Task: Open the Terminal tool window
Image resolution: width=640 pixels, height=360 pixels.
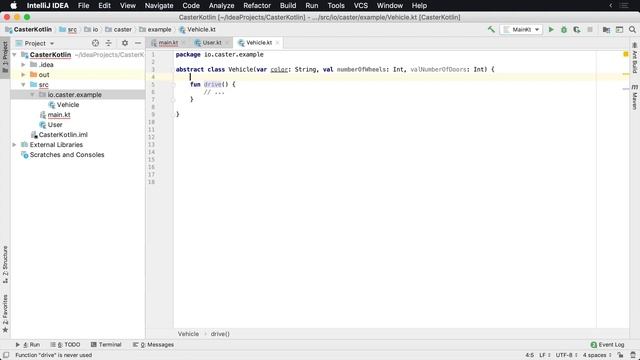Action: point(106,344)
